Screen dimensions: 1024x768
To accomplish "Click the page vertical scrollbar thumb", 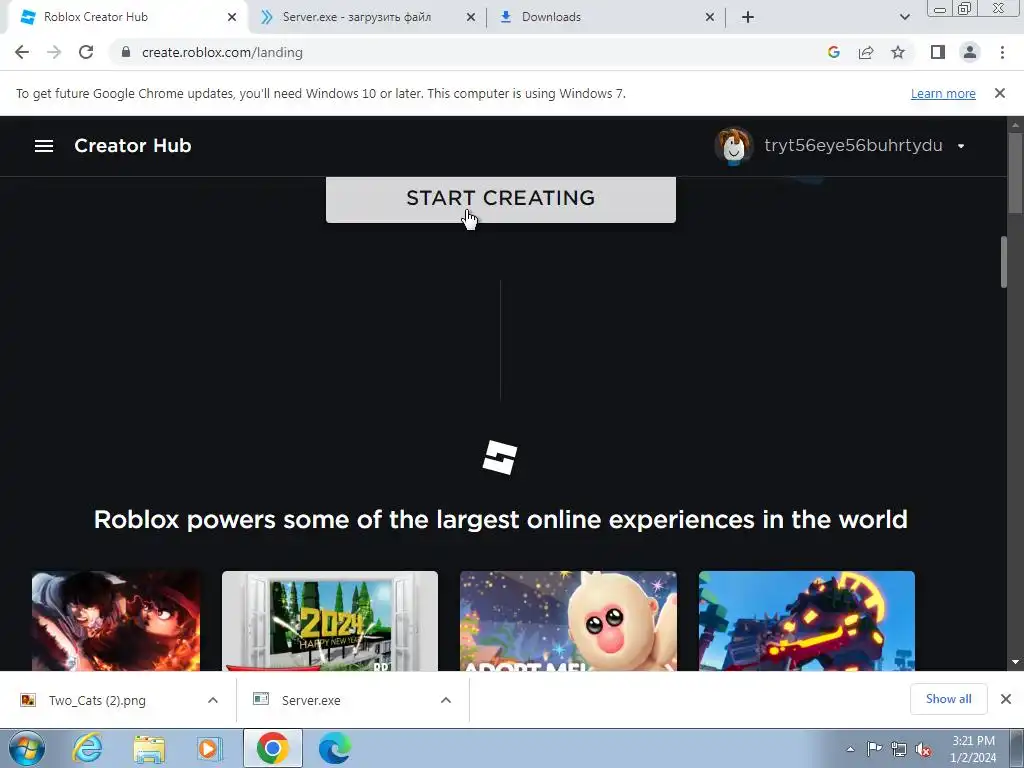I will pyautogui.click(x=1016, y=173).
